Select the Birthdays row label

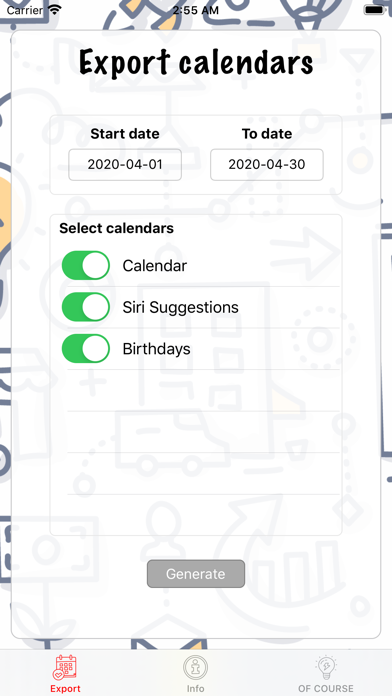[x=156, y=349]
